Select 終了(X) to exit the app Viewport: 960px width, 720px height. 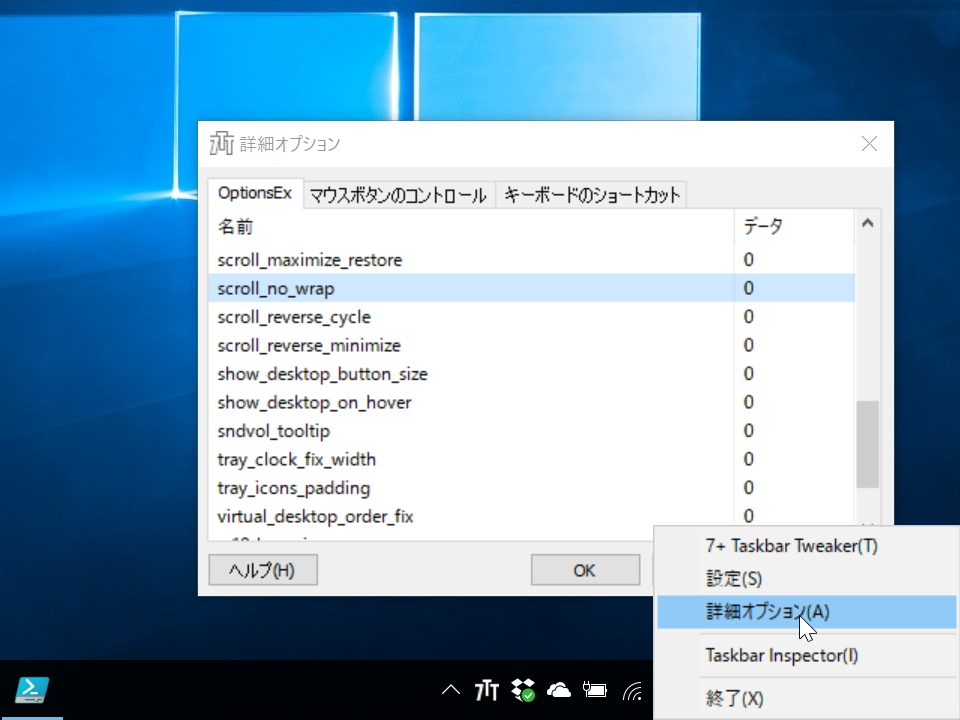click(x=735, y=698)
